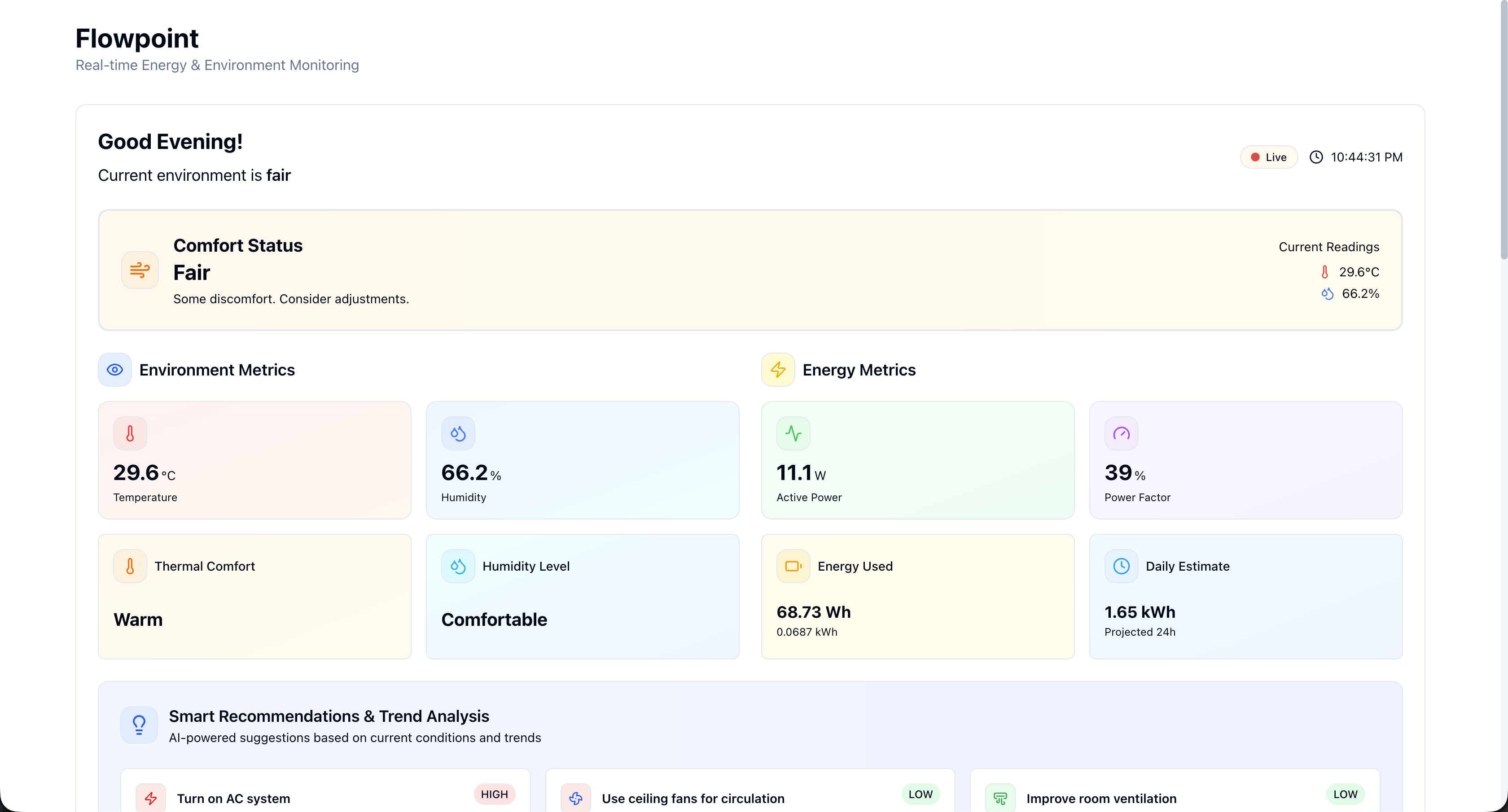This screenshot has height=812, width=1508.
Task: Click the Comfortable humidity level text
Action: pos(494,620)
